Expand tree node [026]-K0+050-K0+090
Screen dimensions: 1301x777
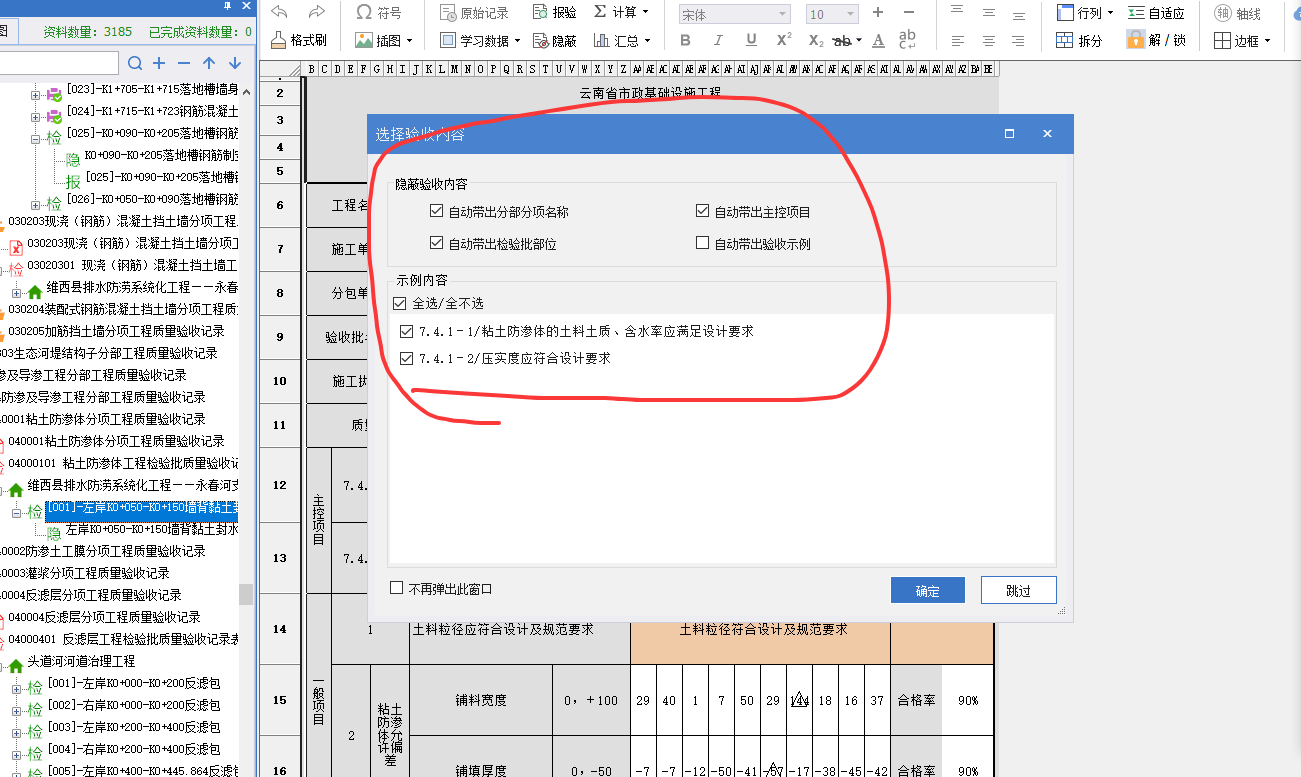pos(36,204)
